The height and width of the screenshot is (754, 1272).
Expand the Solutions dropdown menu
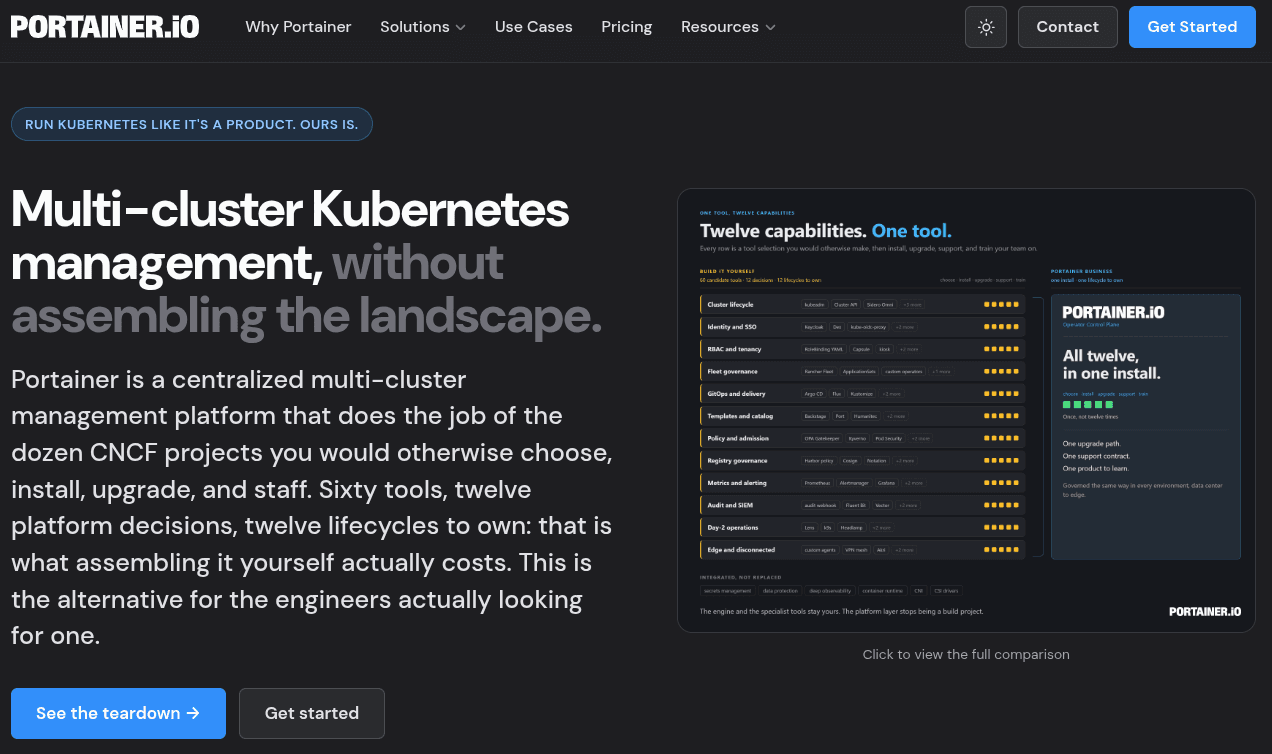[423, 27]
